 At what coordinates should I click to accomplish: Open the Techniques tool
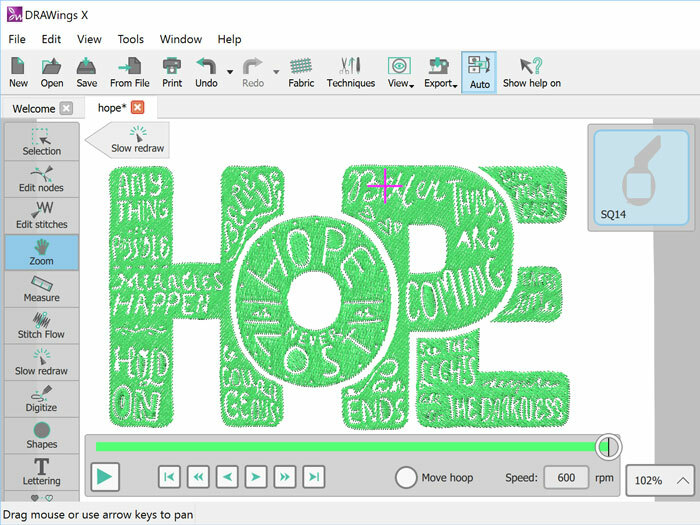pos(350,72)
